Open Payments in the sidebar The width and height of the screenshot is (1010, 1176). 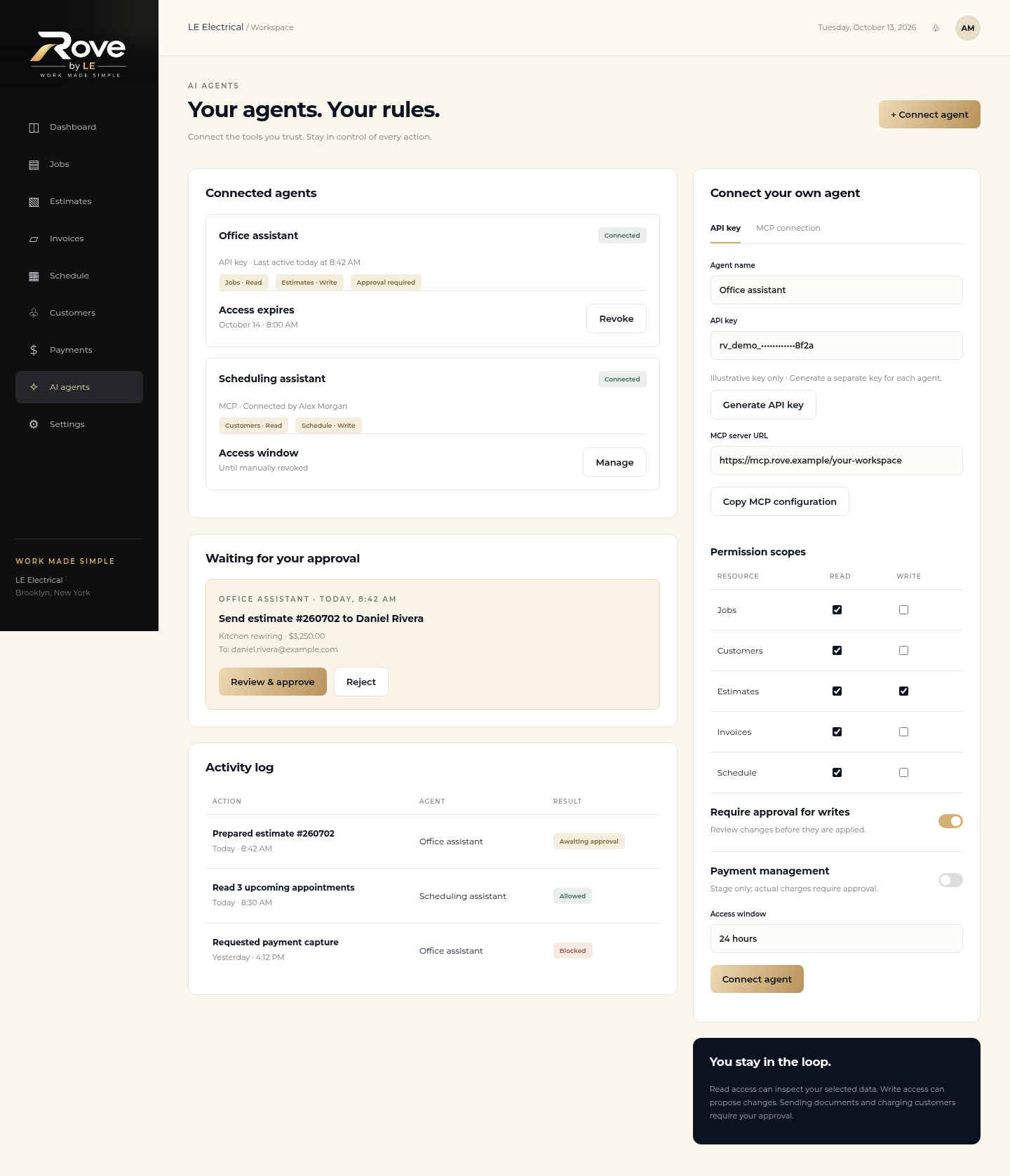coord(79,350)
